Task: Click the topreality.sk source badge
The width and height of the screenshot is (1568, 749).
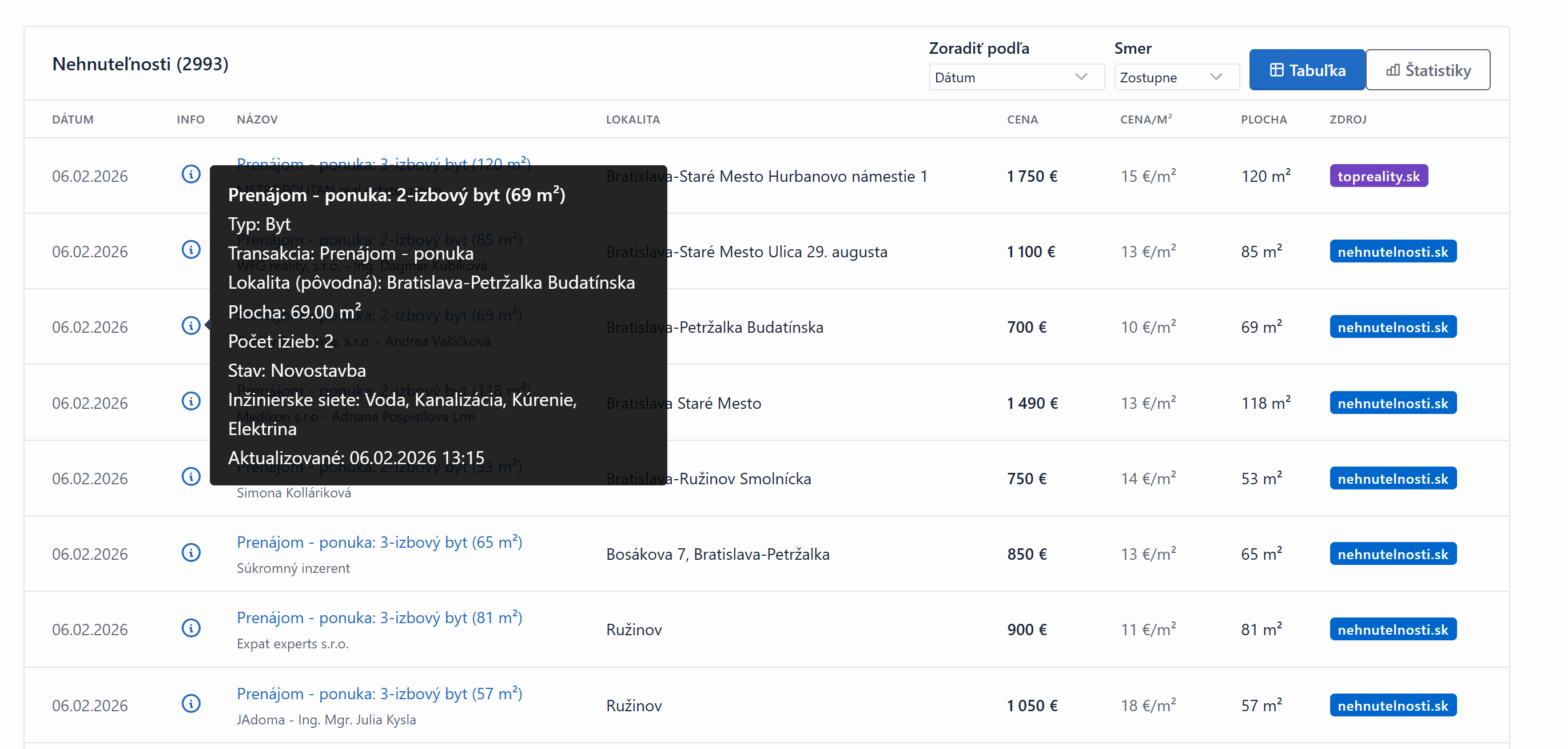Action: (x=1378, y=177)
